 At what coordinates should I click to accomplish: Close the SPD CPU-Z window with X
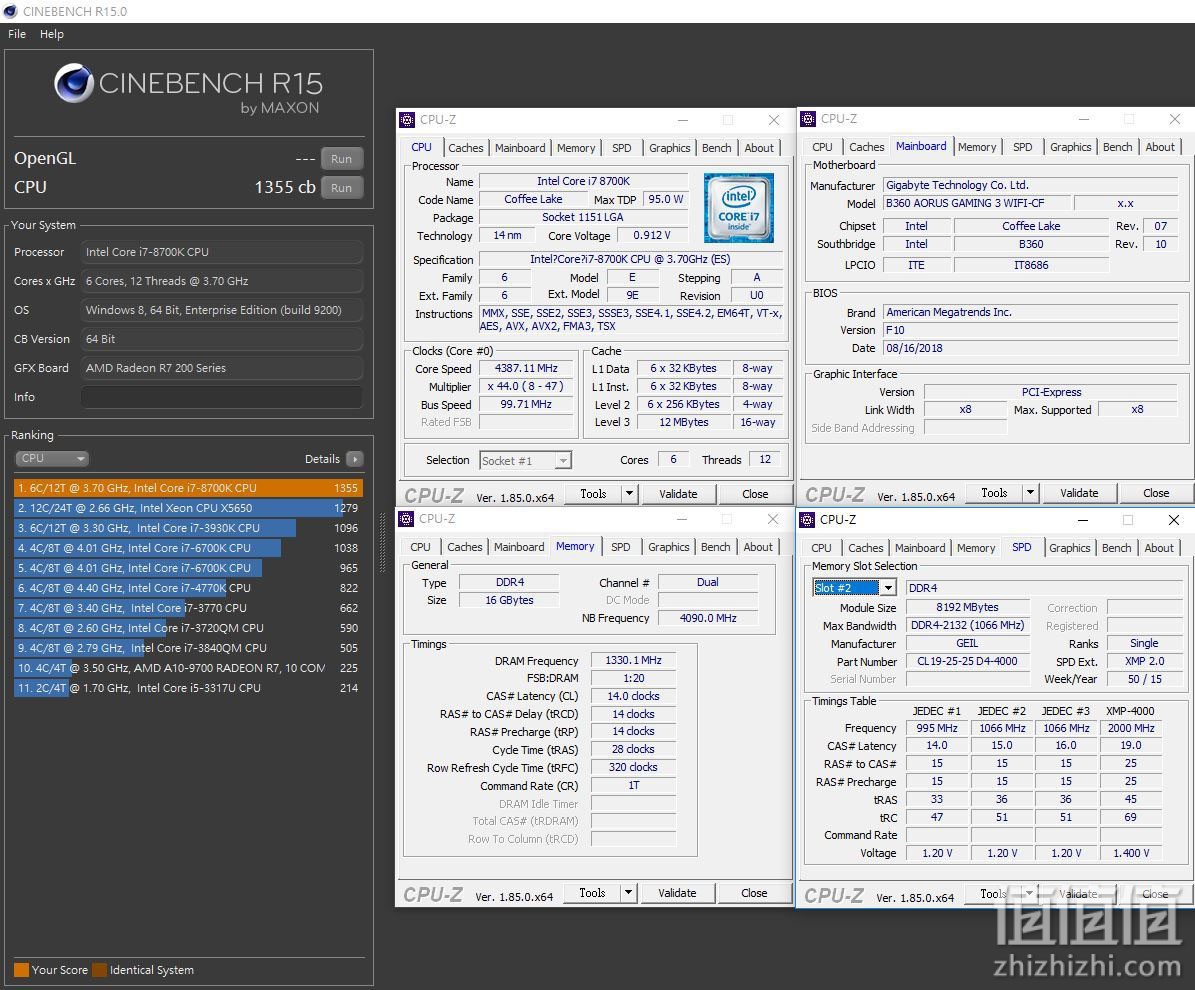coord(1174,520)
